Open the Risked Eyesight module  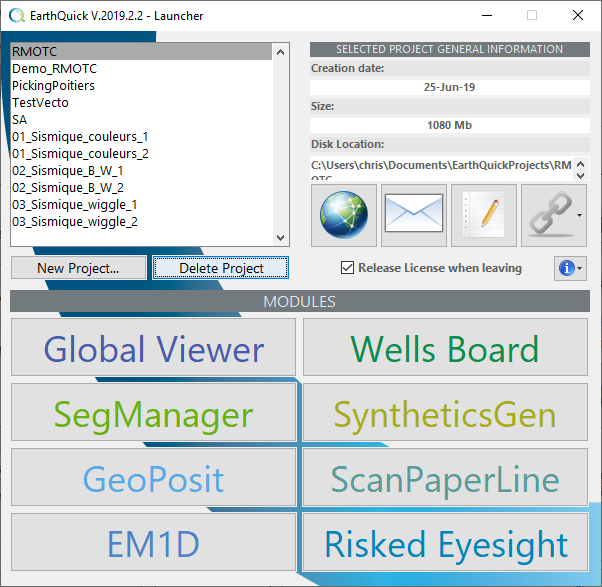point(445,542)
